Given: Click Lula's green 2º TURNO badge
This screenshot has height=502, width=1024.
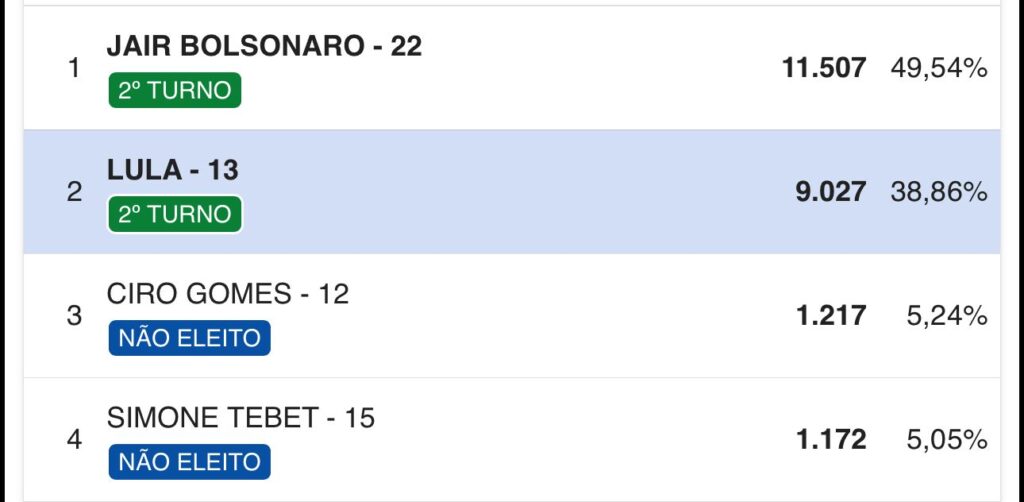Looking at the screenshot, I should click(174, 214).
